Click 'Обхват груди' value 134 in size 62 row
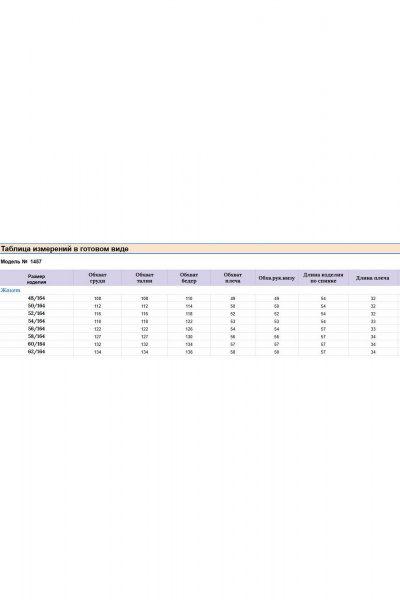 [x=98, y=352]
